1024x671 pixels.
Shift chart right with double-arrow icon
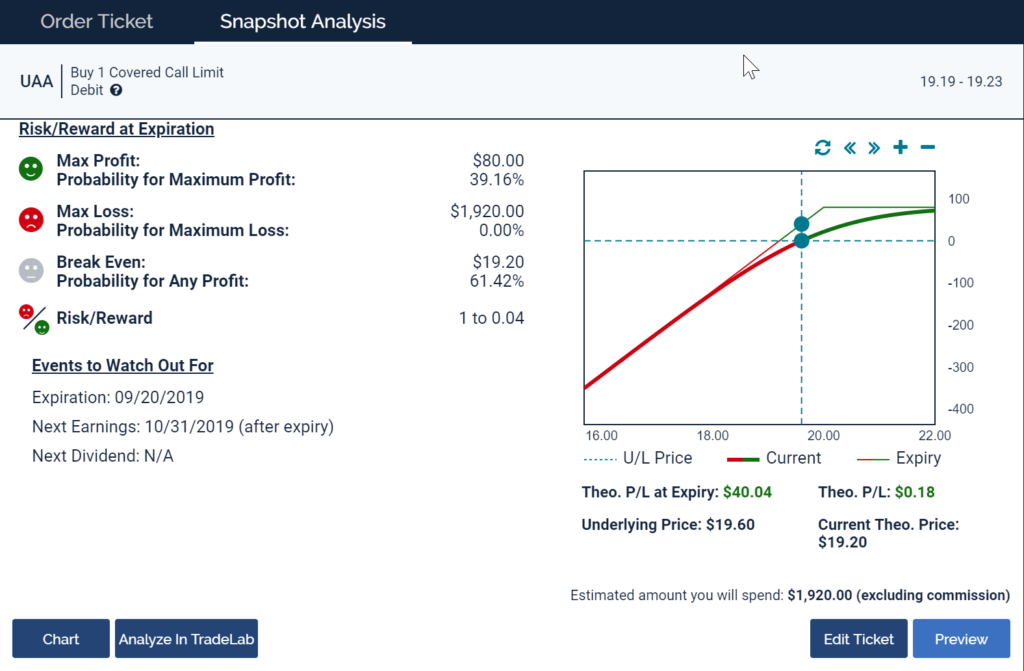pyautogui.click(x=874, y=148)
